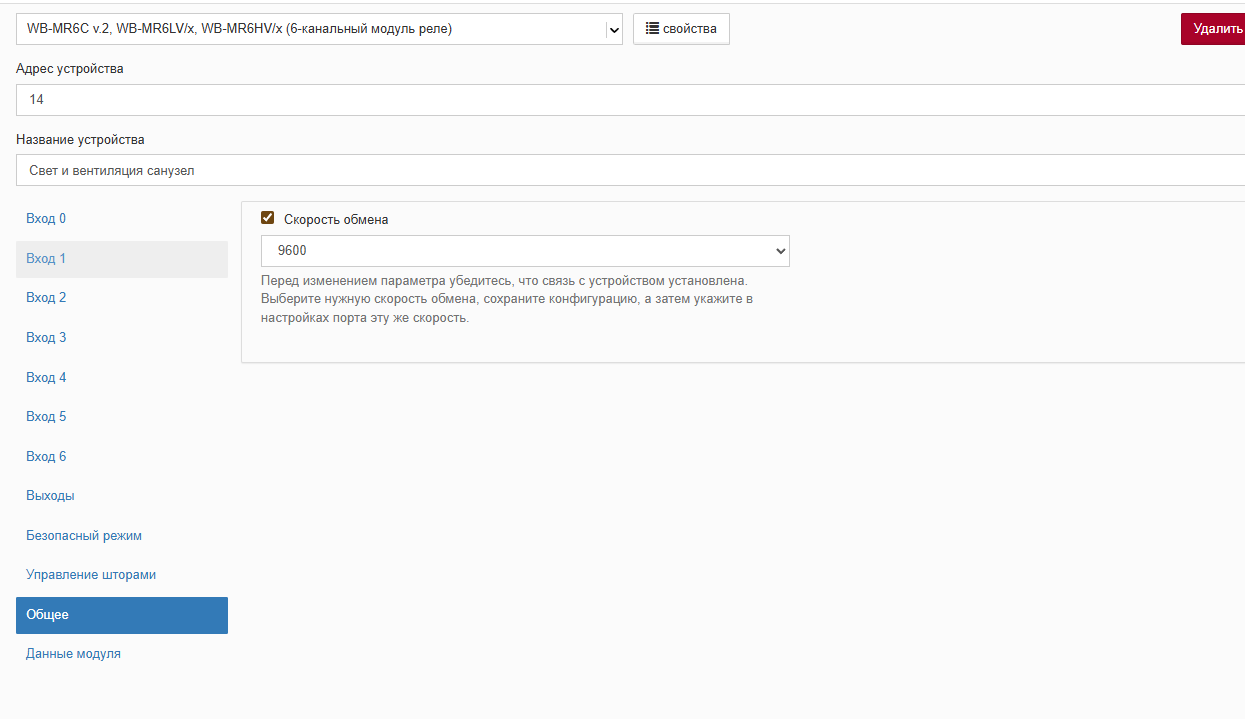
Task: Open the Вход 6 tab
Action: pyautogui.click(x=46, y=457)
